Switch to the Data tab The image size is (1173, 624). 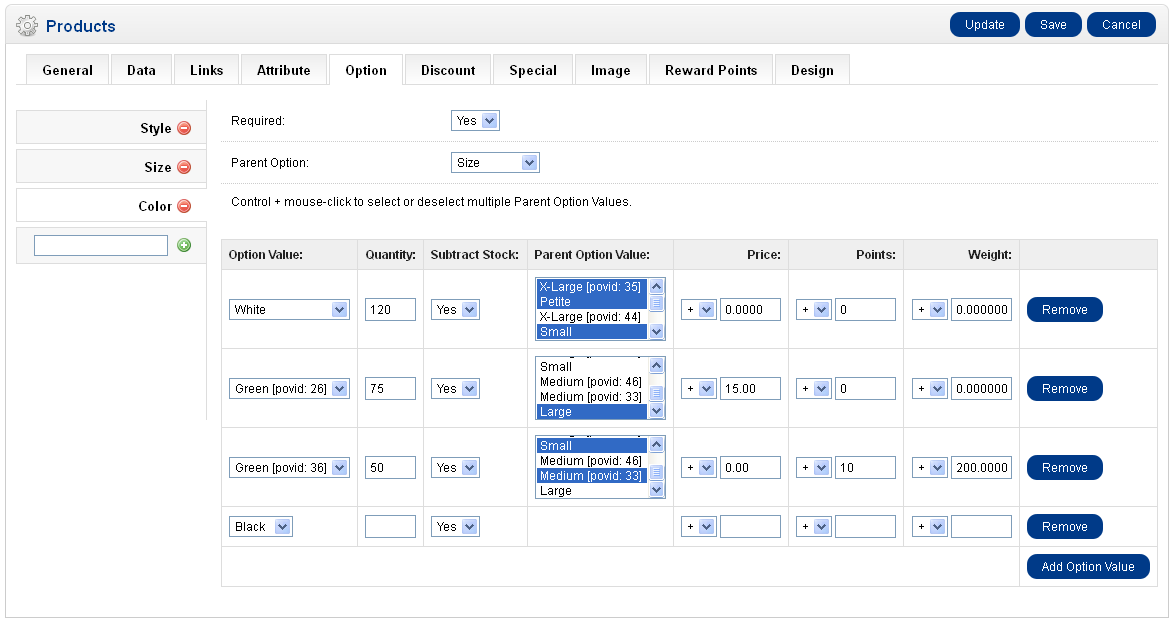[141, 70]
